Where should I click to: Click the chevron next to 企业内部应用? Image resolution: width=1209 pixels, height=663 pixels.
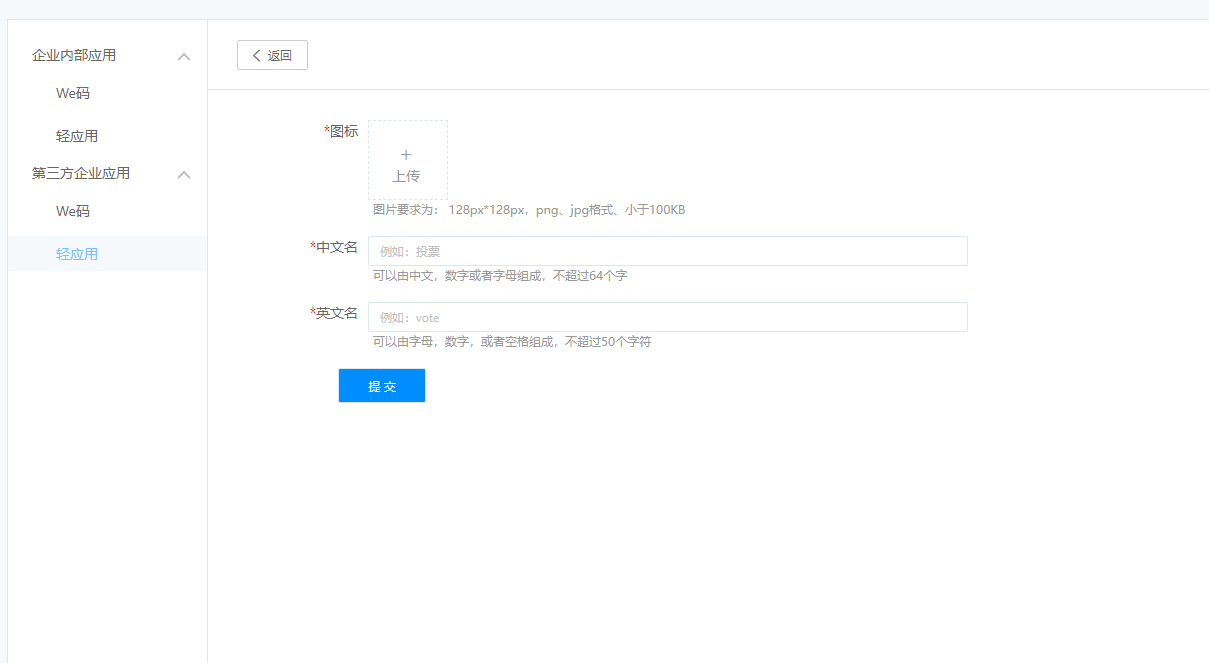[x=184, y=56]
